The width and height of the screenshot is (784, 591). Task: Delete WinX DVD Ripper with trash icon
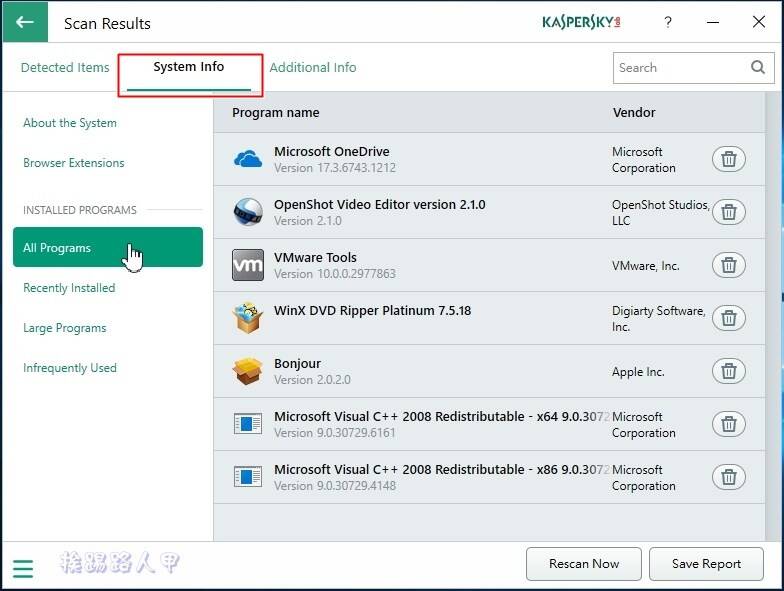(728, 318)
